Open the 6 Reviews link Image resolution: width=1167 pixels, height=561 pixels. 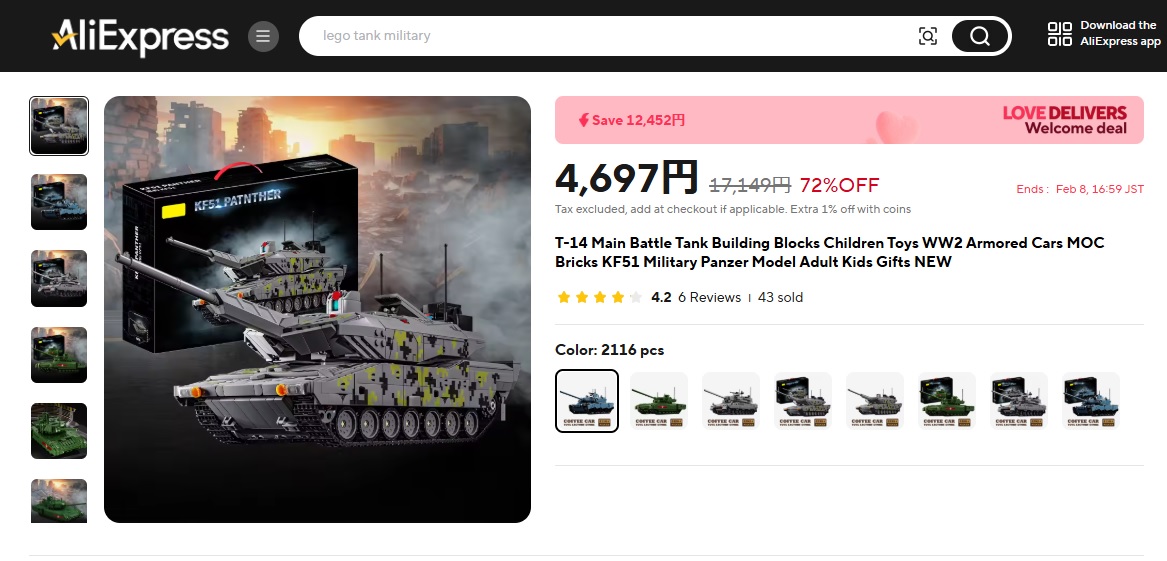[709, 298]
